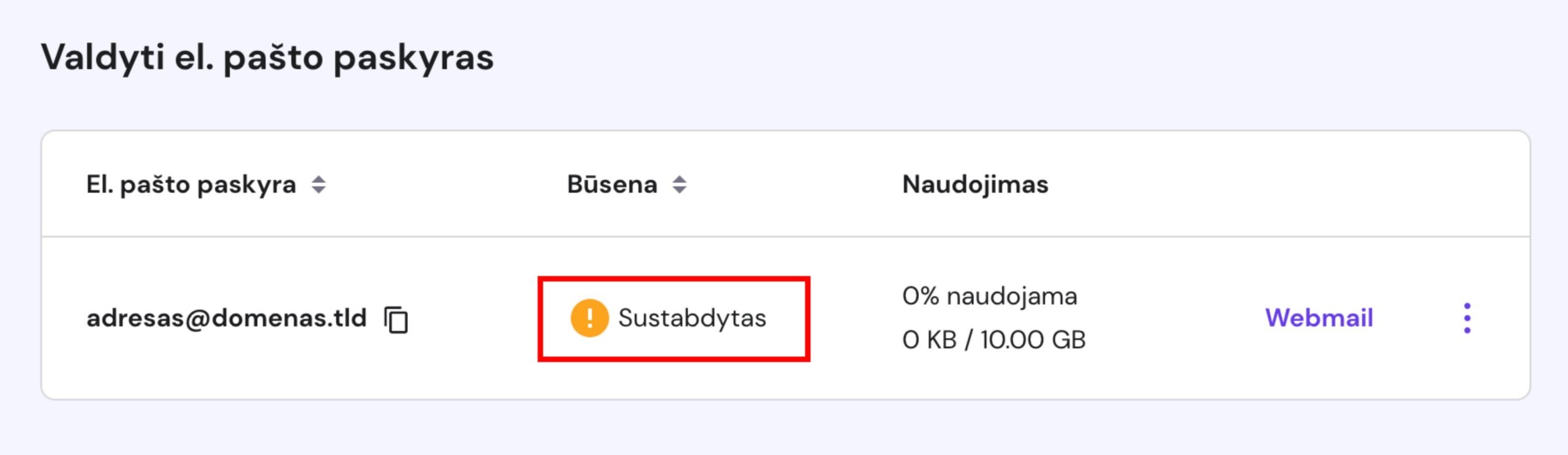Click the El. pašto paskyra column header

[x=191, y=184]
